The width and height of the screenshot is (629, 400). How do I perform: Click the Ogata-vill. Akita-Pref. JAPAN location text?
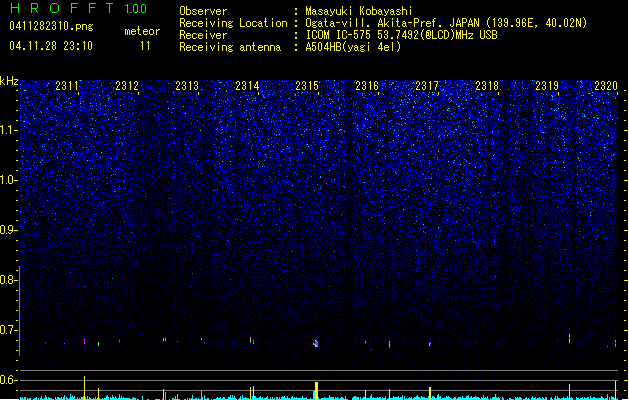446,23
